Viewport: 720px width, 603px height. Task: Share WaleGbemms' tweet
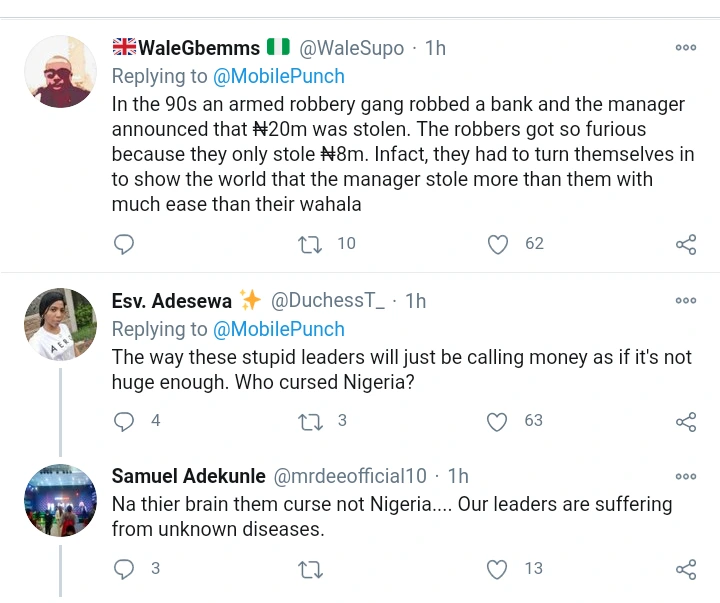point(686,244)
